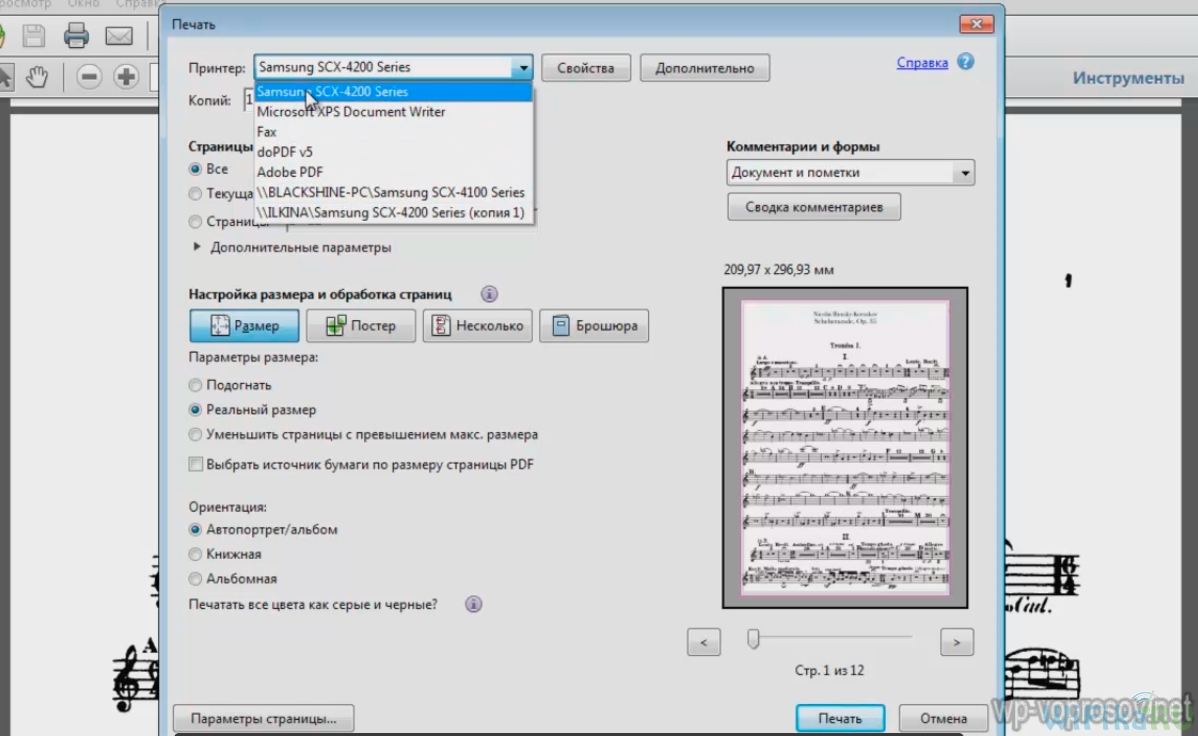1198x736 pixels.
Task: Click the help question mark icon
Action: 965,62
